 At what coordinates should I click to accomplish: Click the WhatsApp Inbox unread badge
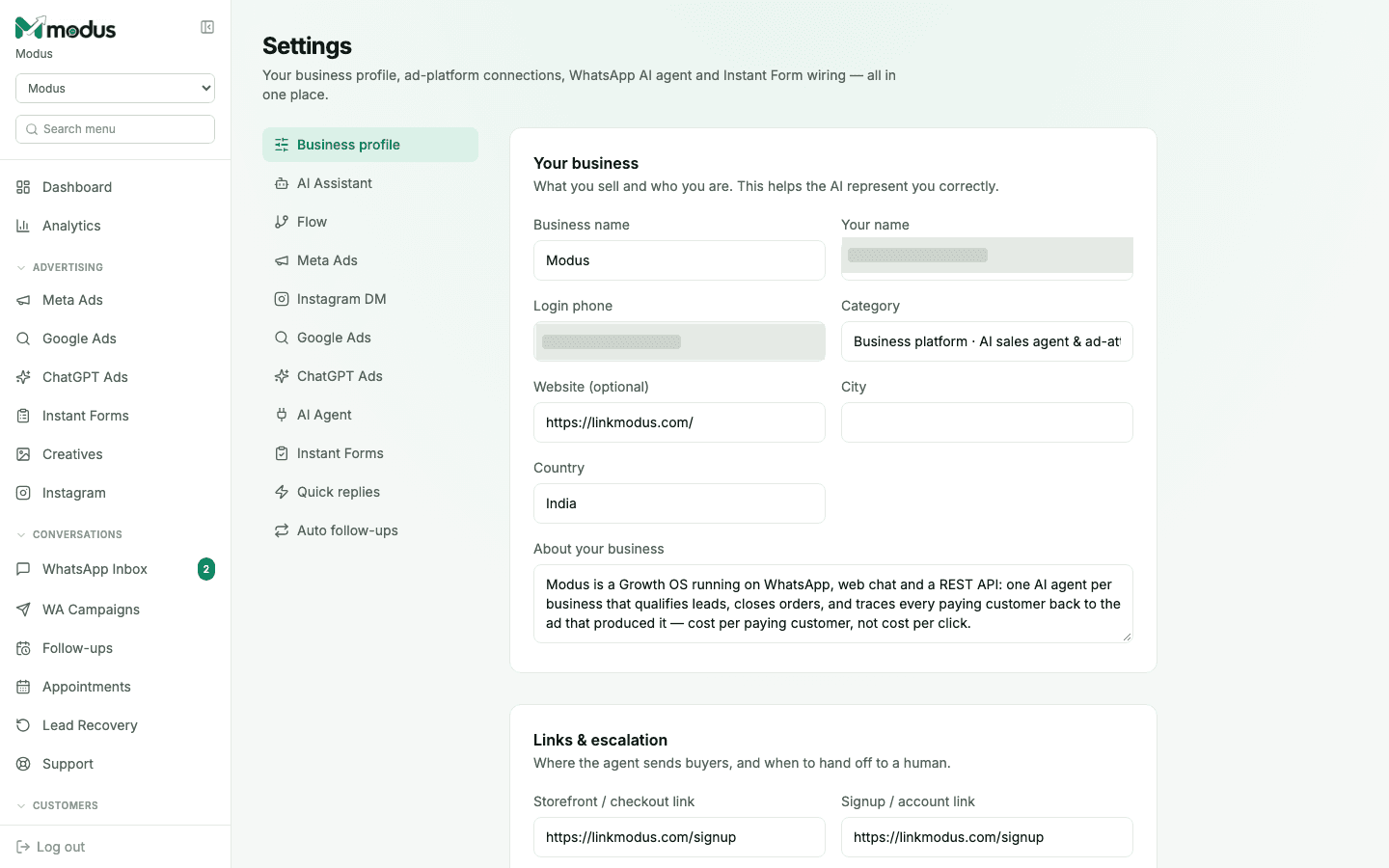(206, 569)
